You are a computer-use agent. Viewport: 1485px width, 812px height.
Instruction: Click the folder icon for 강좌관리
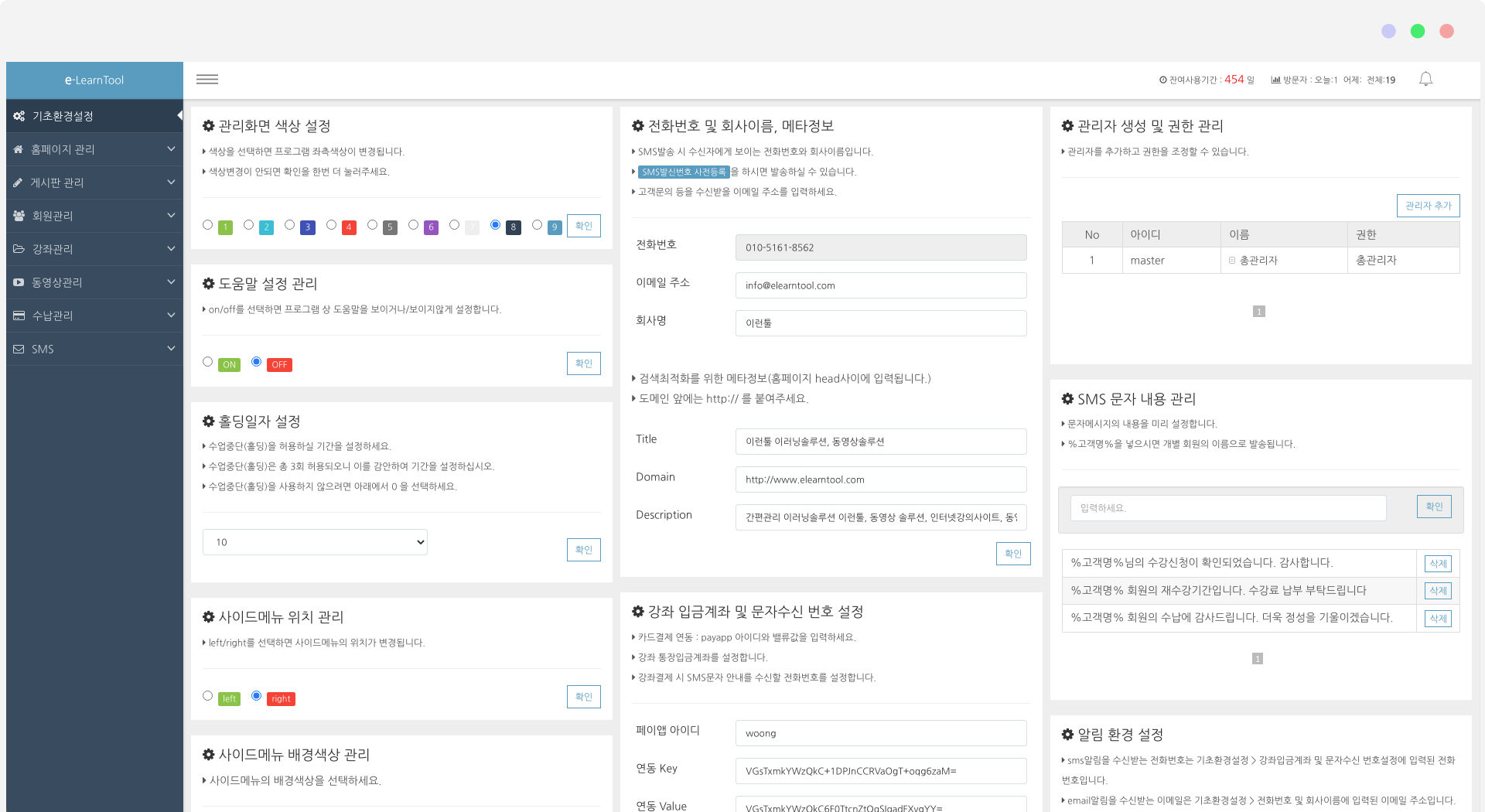click(19, 249)
